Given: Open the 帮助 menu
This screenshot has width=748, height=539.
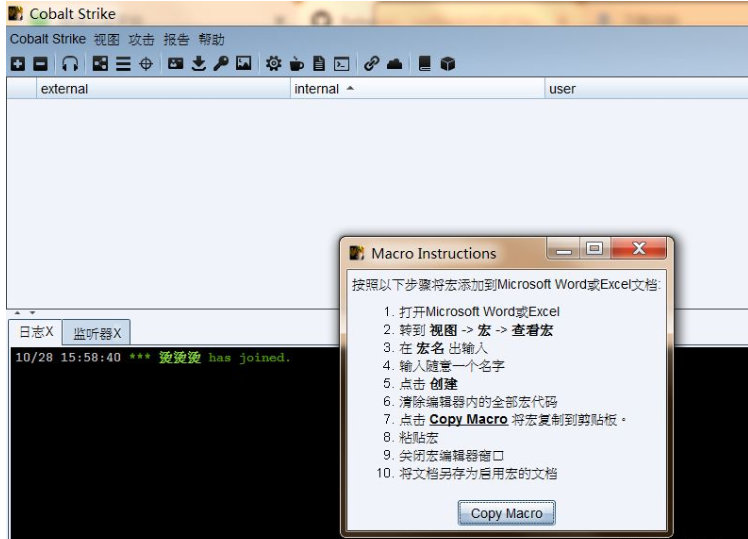Looking at the screenshot, I should click(211, 39).
